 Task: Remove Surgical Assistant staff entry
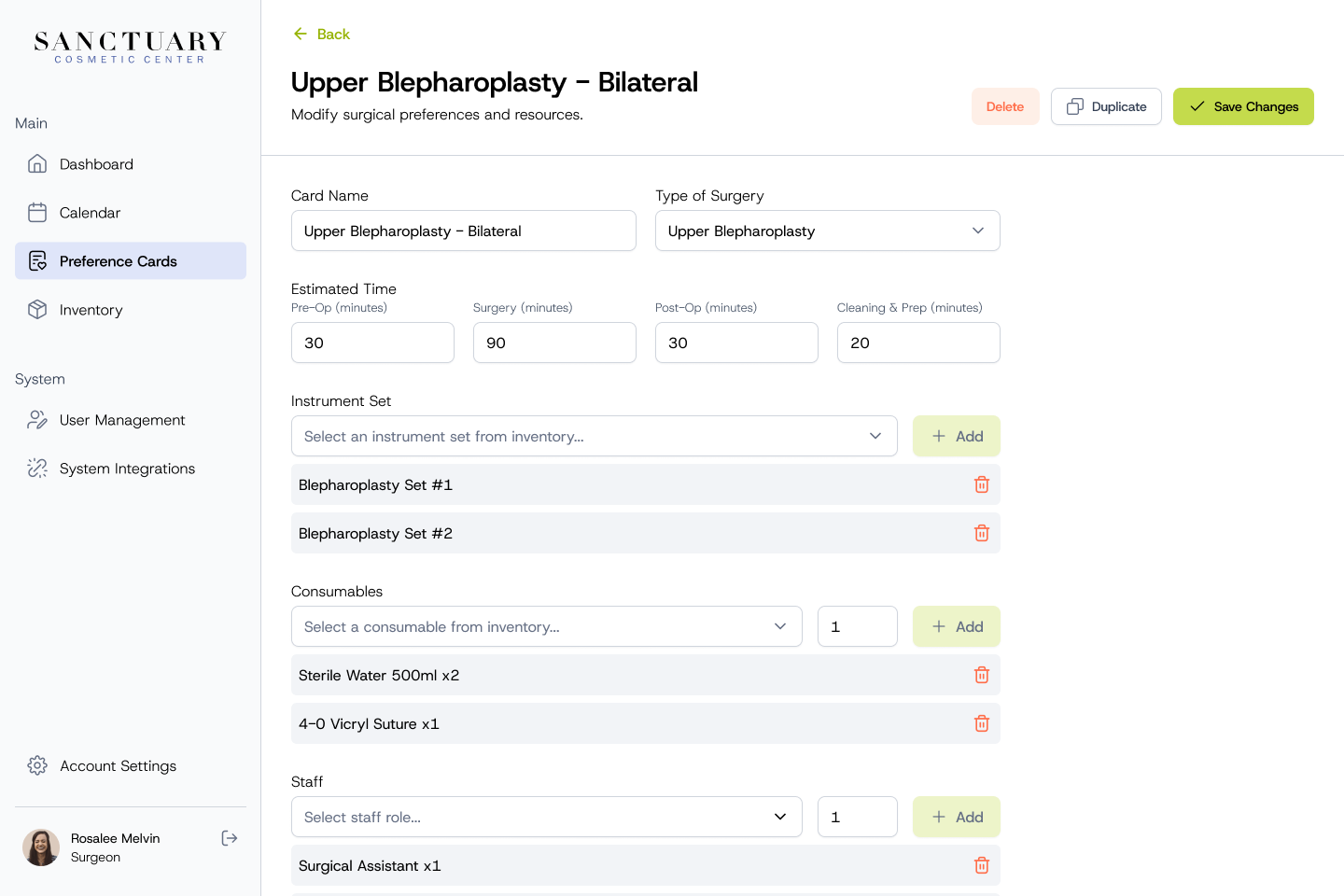pos(982,865)
